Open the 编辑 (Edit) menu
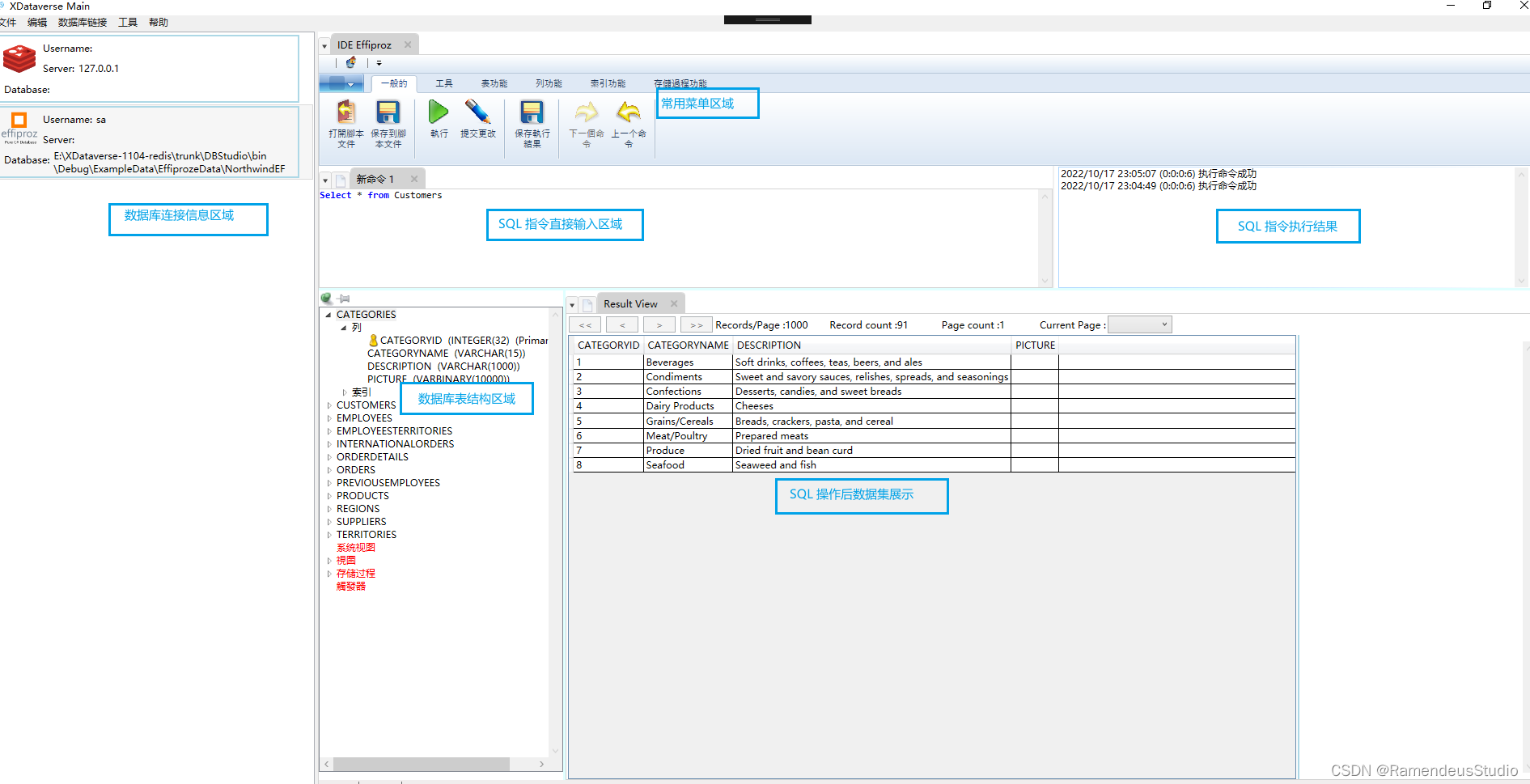1530x784 pixels. pos(37,23)
